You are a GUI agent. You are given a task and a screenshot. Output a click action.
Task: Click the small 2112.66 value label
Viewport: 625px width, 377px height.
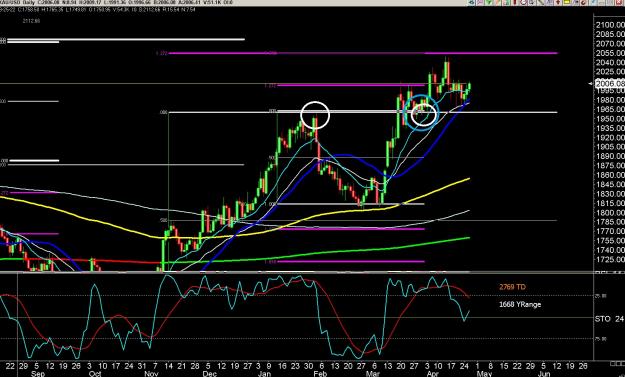point(32,21)
